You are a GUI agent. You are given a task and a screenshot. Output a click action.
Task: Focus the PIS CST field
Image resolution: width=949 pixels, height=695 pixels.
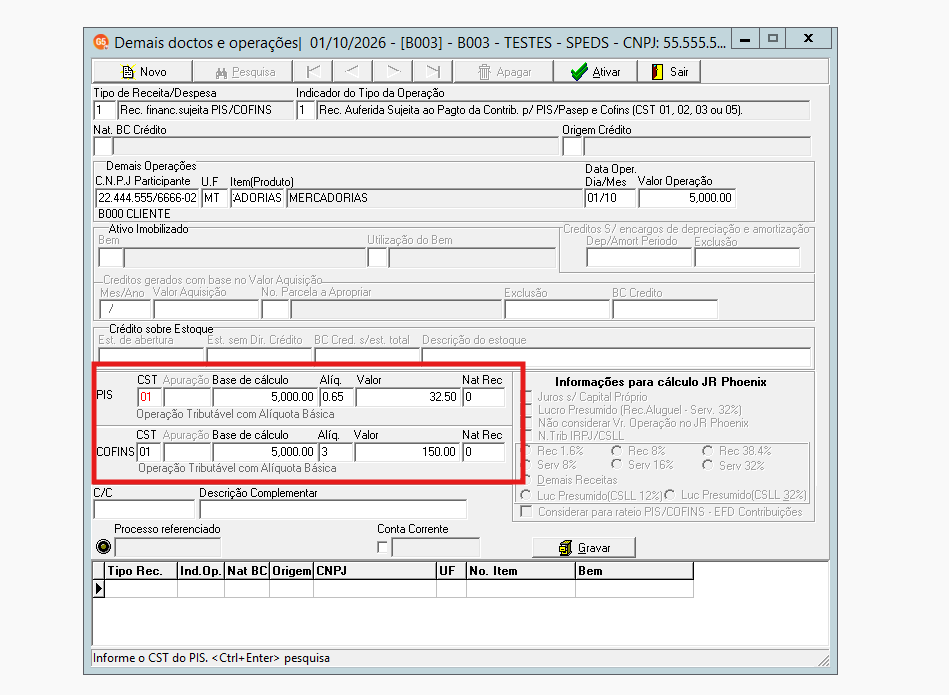(149, 397)
